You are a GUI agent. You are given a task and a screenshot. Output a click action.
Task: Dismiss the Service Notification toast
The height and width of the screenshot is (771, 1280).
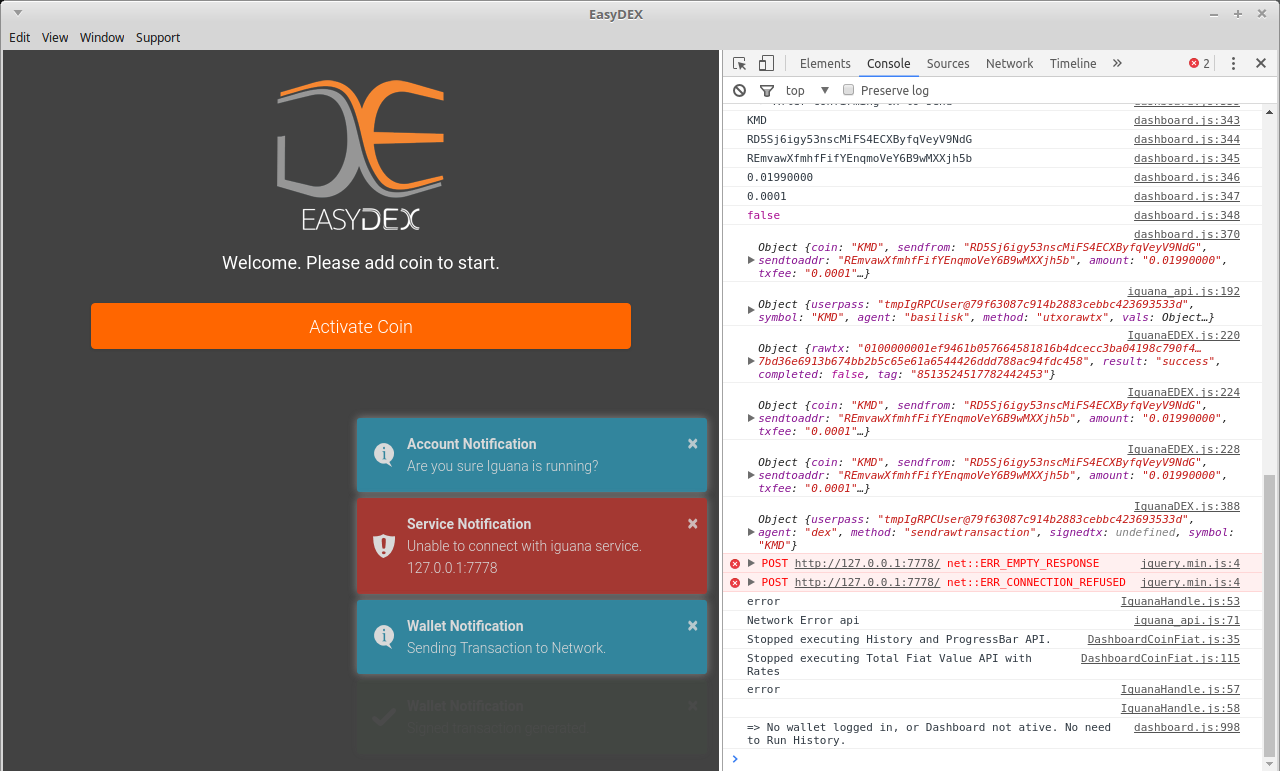point(692,523)
